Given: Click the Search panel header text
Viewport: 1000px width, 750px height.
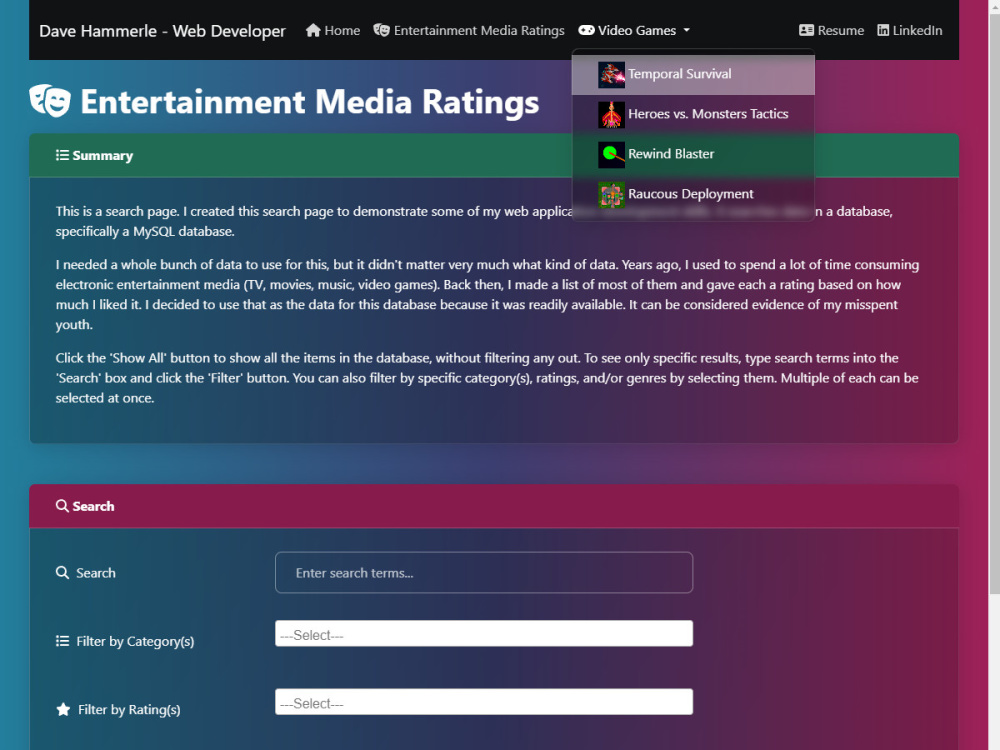Looking at the screenshot, I should [x=93, y=506].
